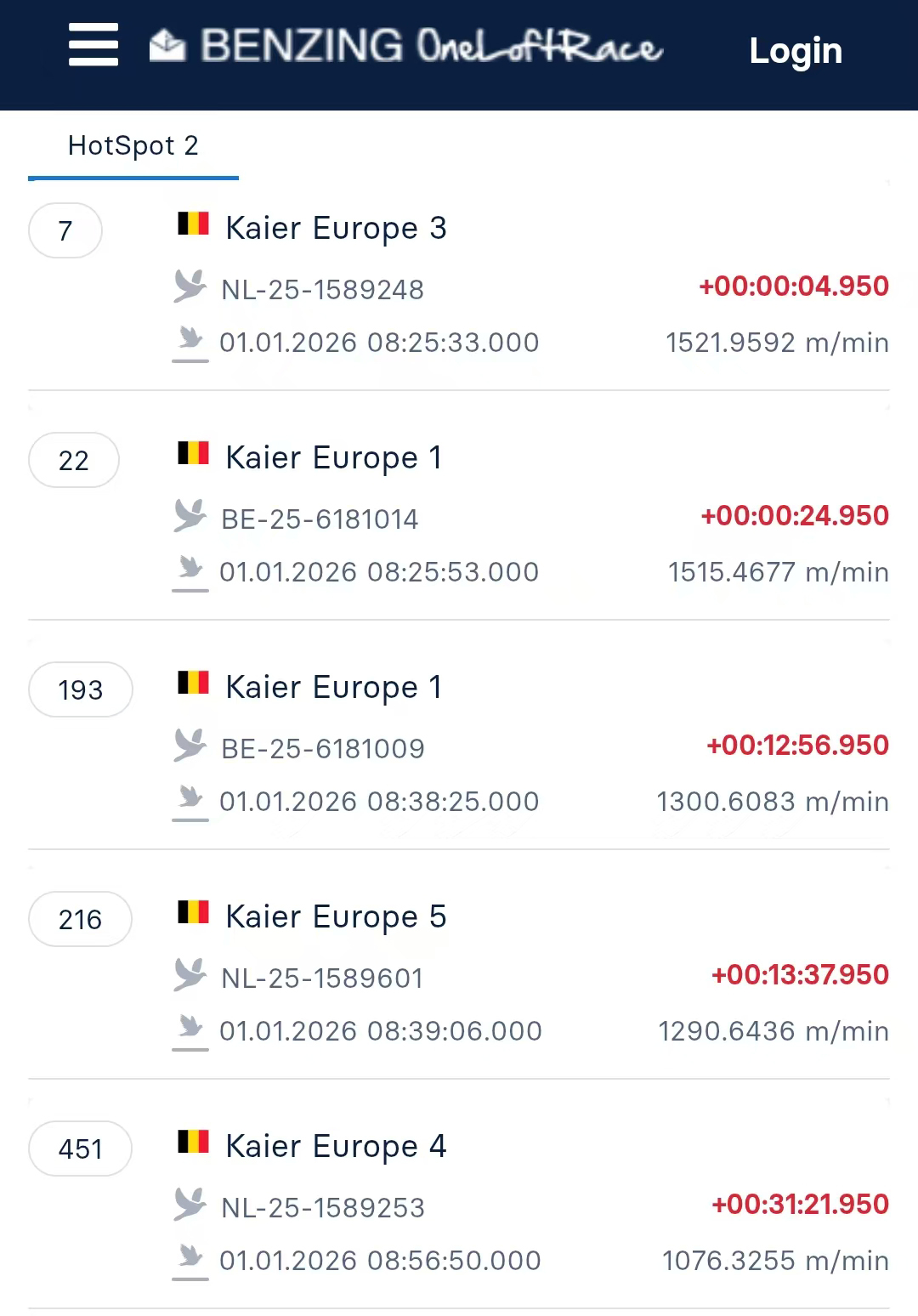Click the Benzing One Loft Race logo
The image size is (918, 1316).
(x=406, y=46)
